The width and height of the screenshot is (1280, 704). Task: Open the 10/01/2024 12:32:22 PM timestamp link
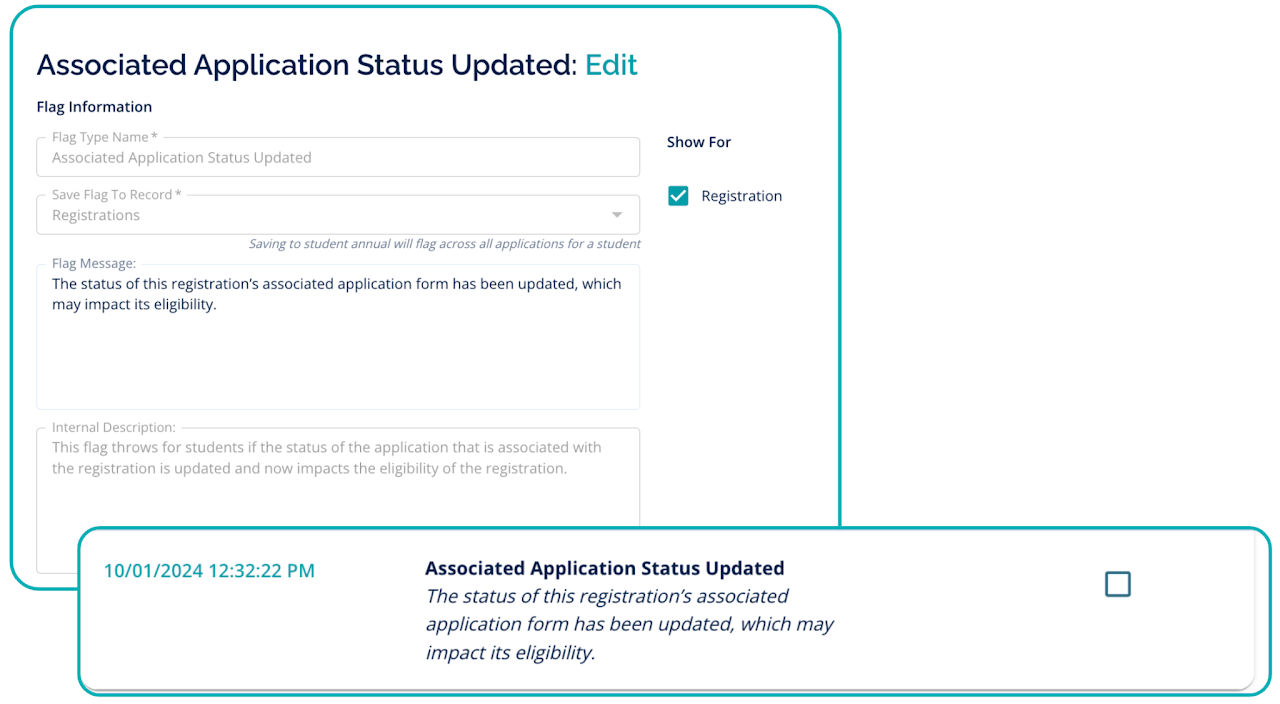point(209,571)
